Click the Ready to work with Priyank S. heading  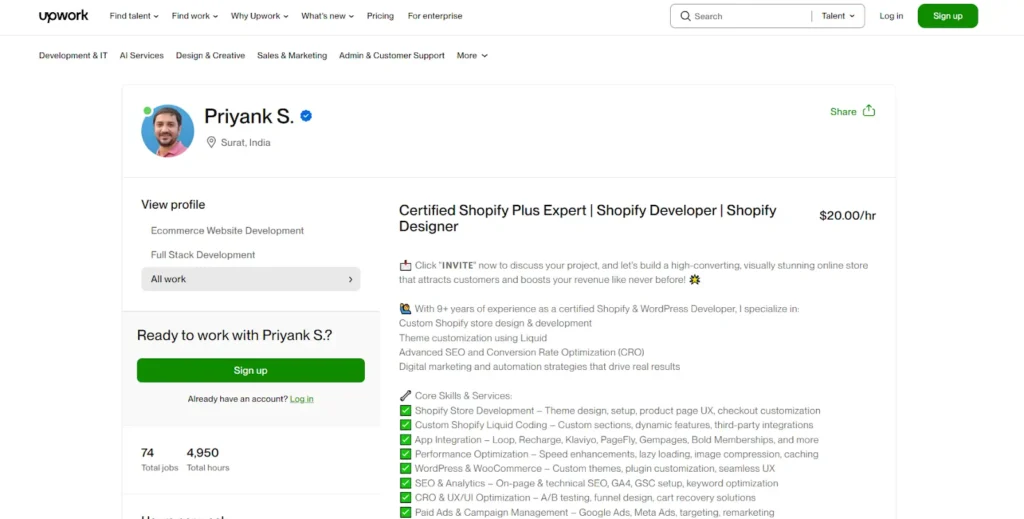[x=234, y=335]
